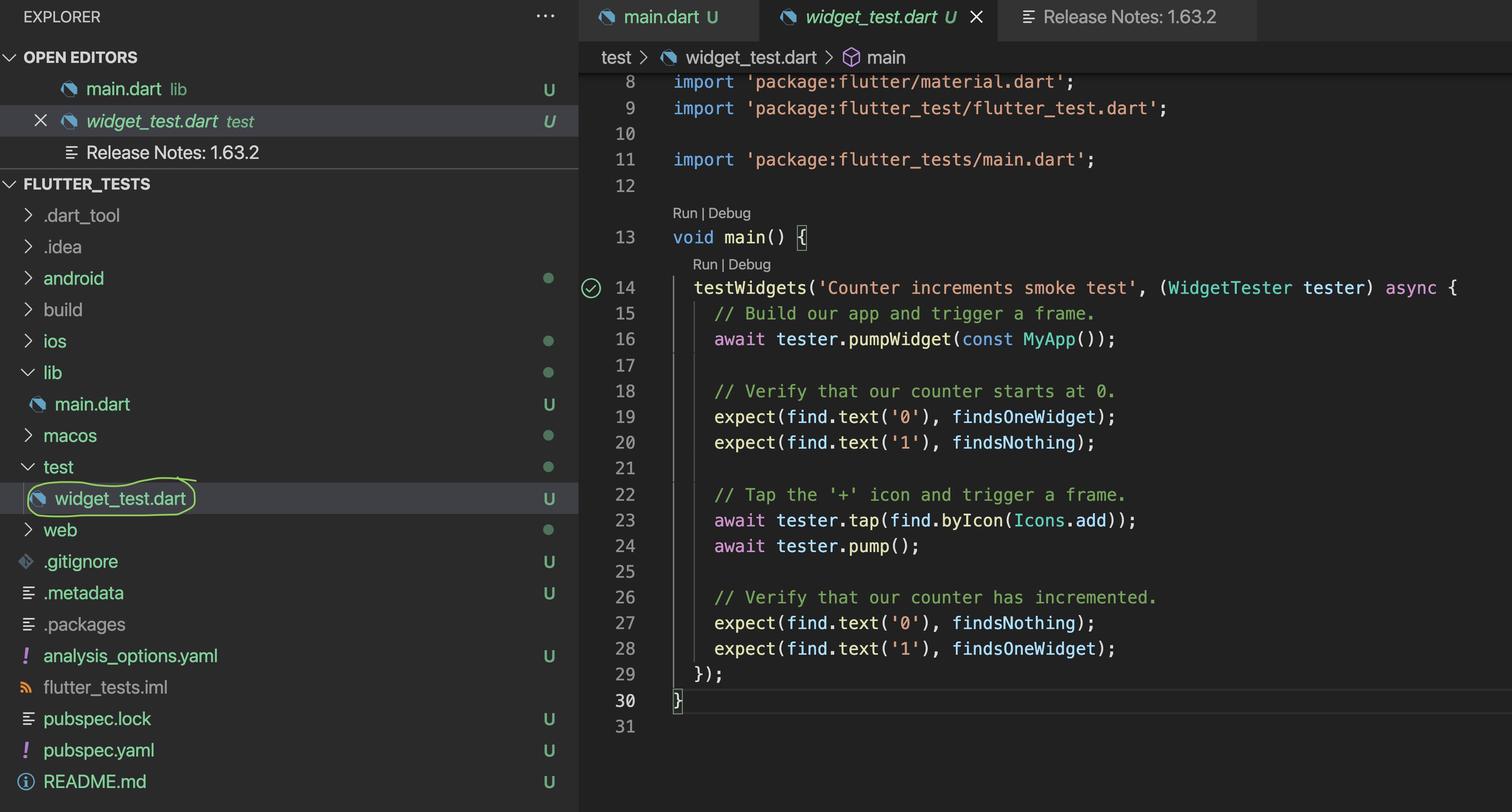The image size is (1512, 812).
Task: Click the Dart icon on widget_test.dart tab
Action: 788,17
